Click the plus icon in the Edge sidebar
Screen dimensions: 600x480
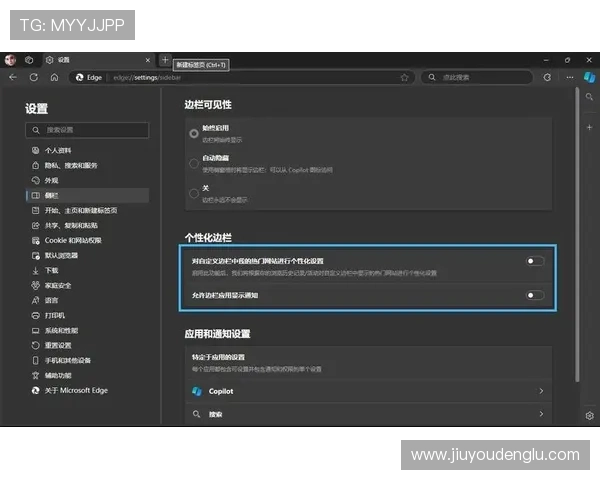pyautogui.click(x=590, y=128)
